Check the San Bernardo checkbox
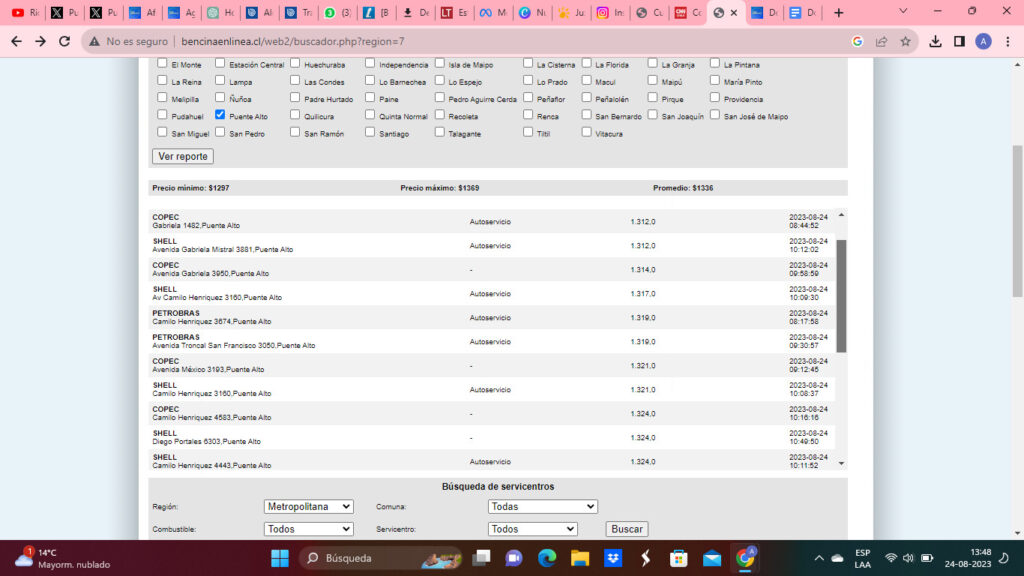This screenshot has width=1024, height=576. pyautogui.click(x=586, y=115)
